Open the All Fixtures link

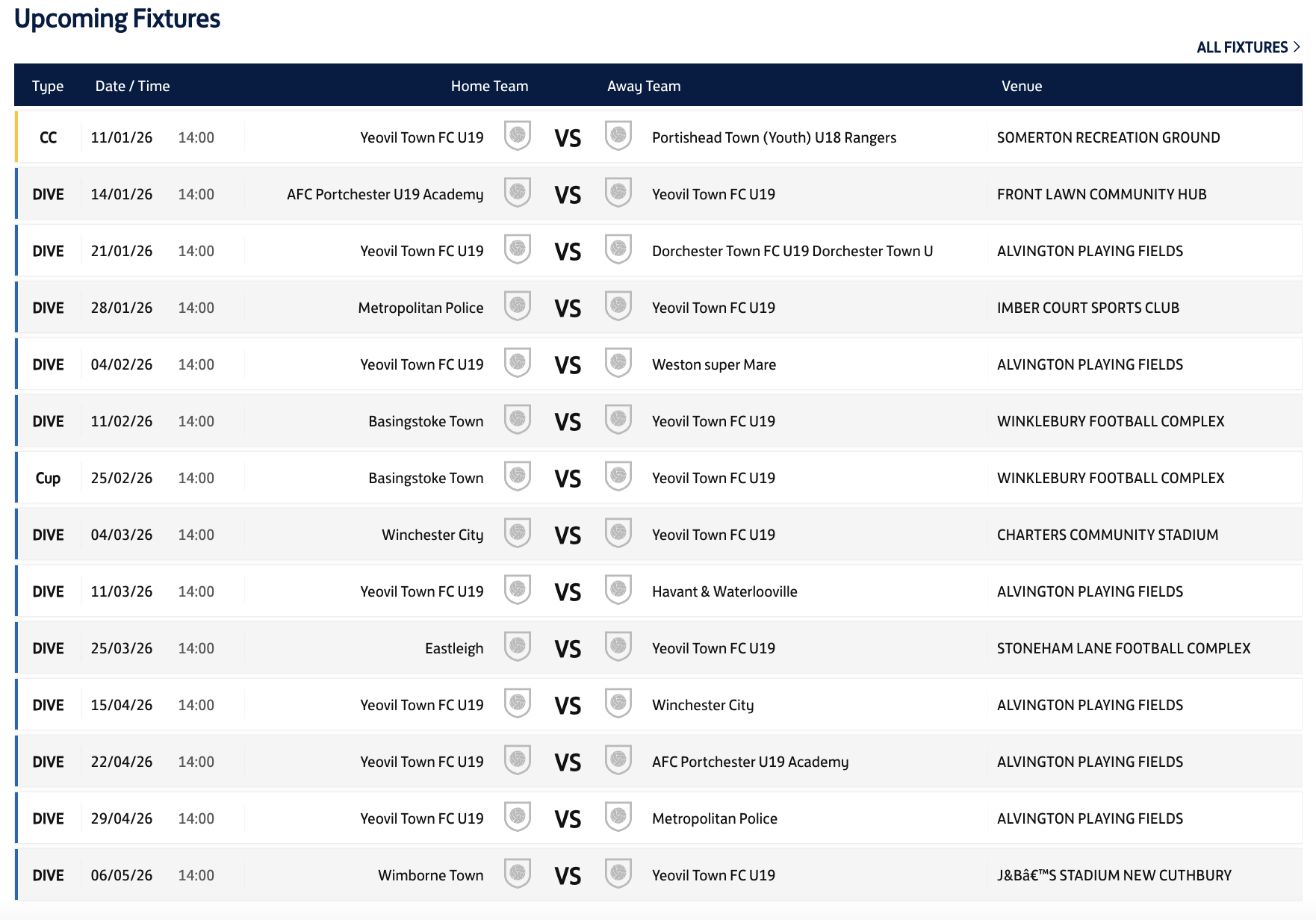[1241, 48]
